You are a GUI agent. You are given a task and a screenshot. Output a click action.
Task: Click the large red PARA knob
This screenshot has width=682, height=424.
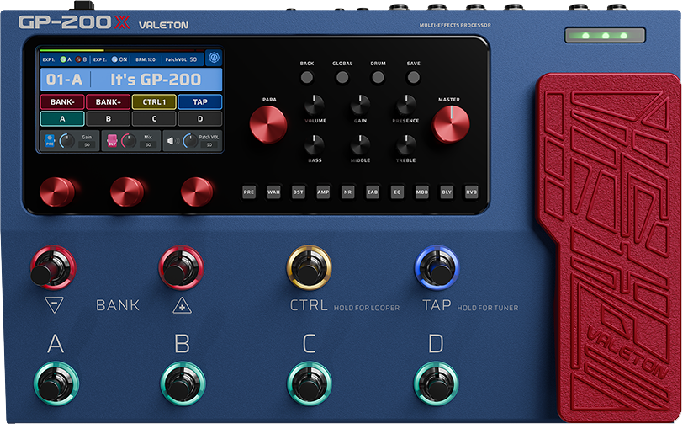(x=268, y=124)
